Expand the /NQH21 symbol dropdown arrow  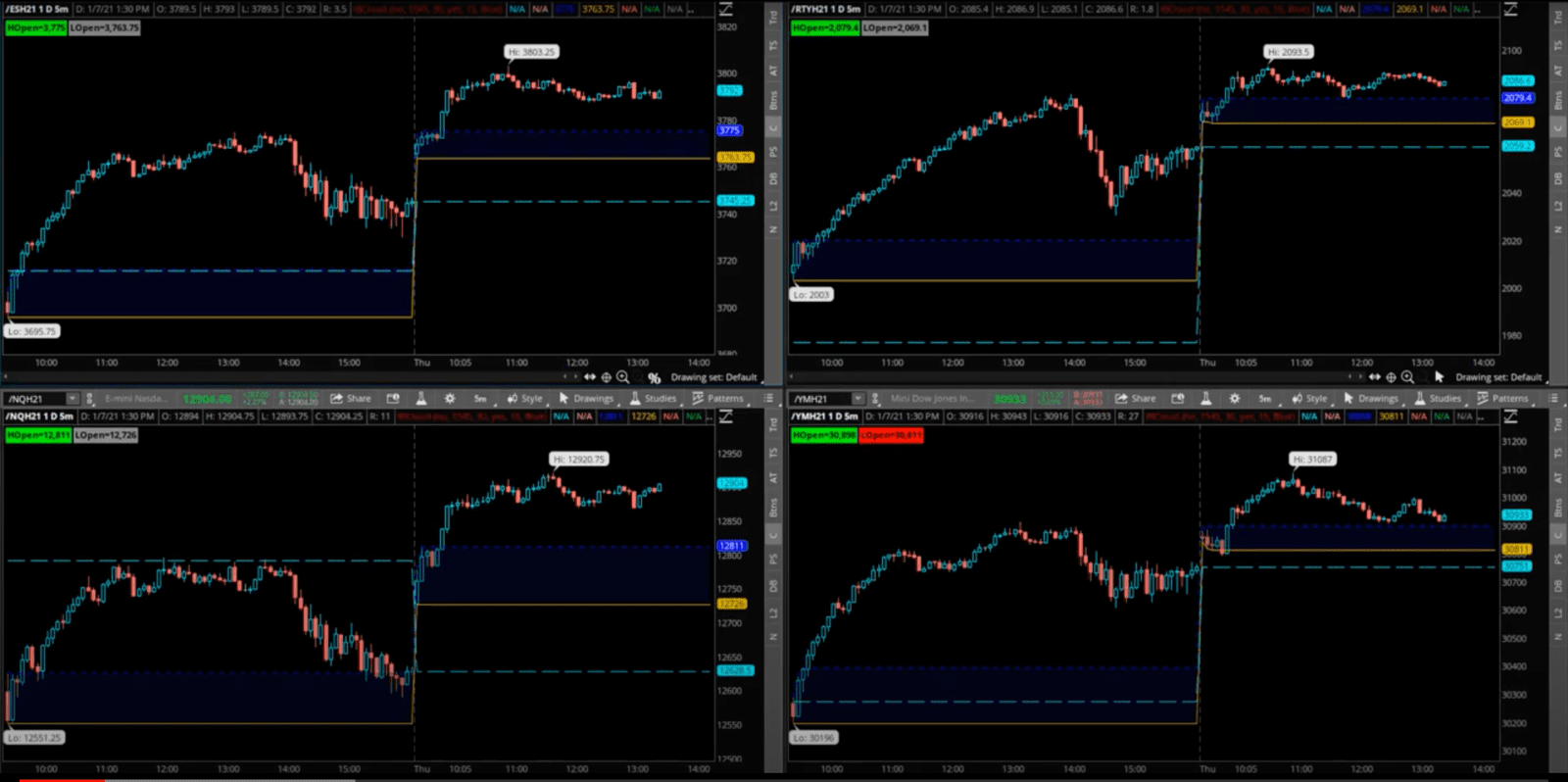(72, 399)
